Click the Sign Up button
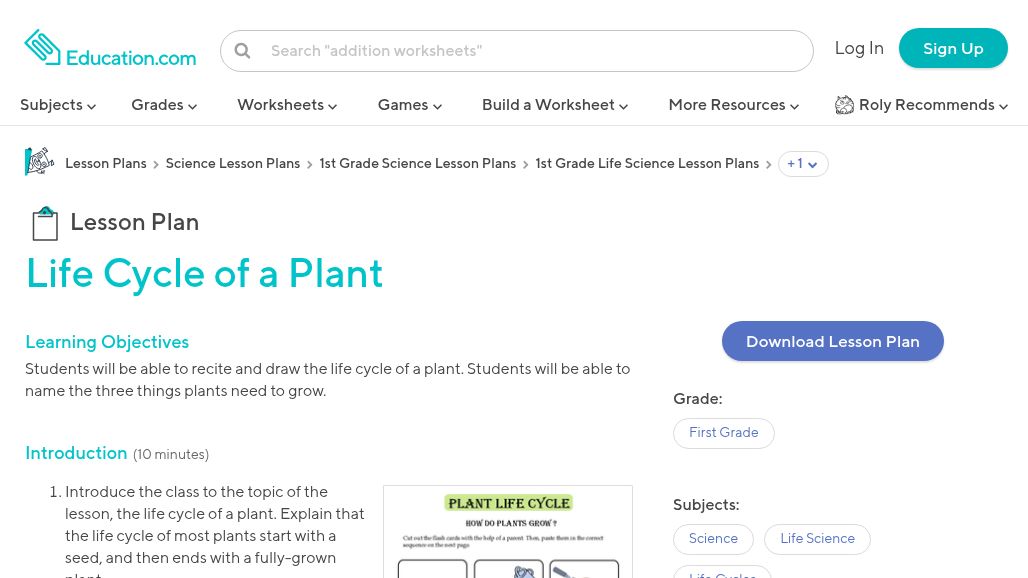The image size is (1028, 578). [953, 48]
